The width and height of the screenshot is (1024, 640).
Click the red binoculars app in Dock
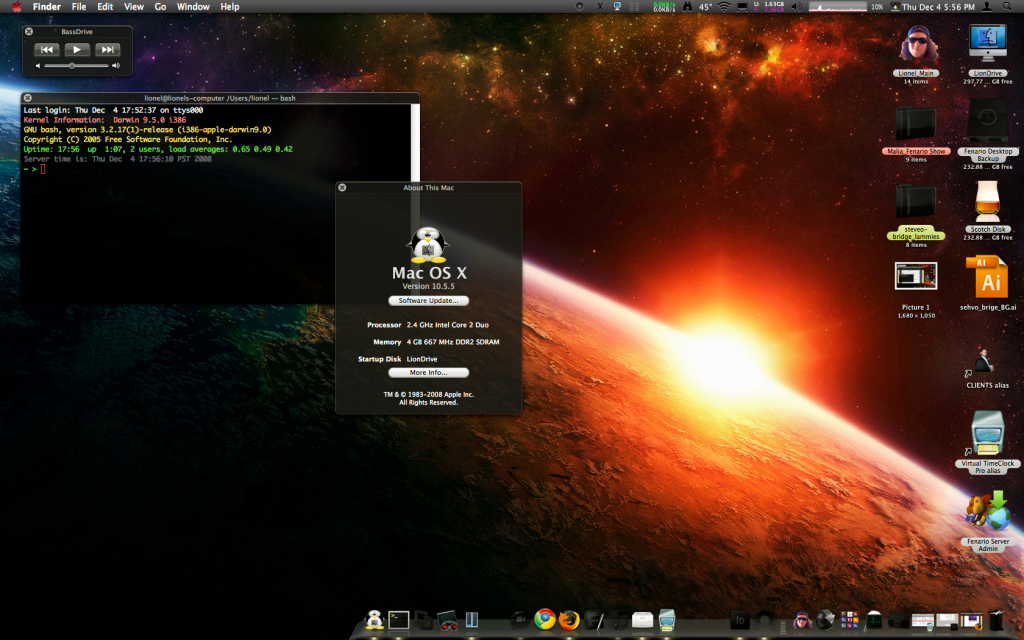[447, 620]
